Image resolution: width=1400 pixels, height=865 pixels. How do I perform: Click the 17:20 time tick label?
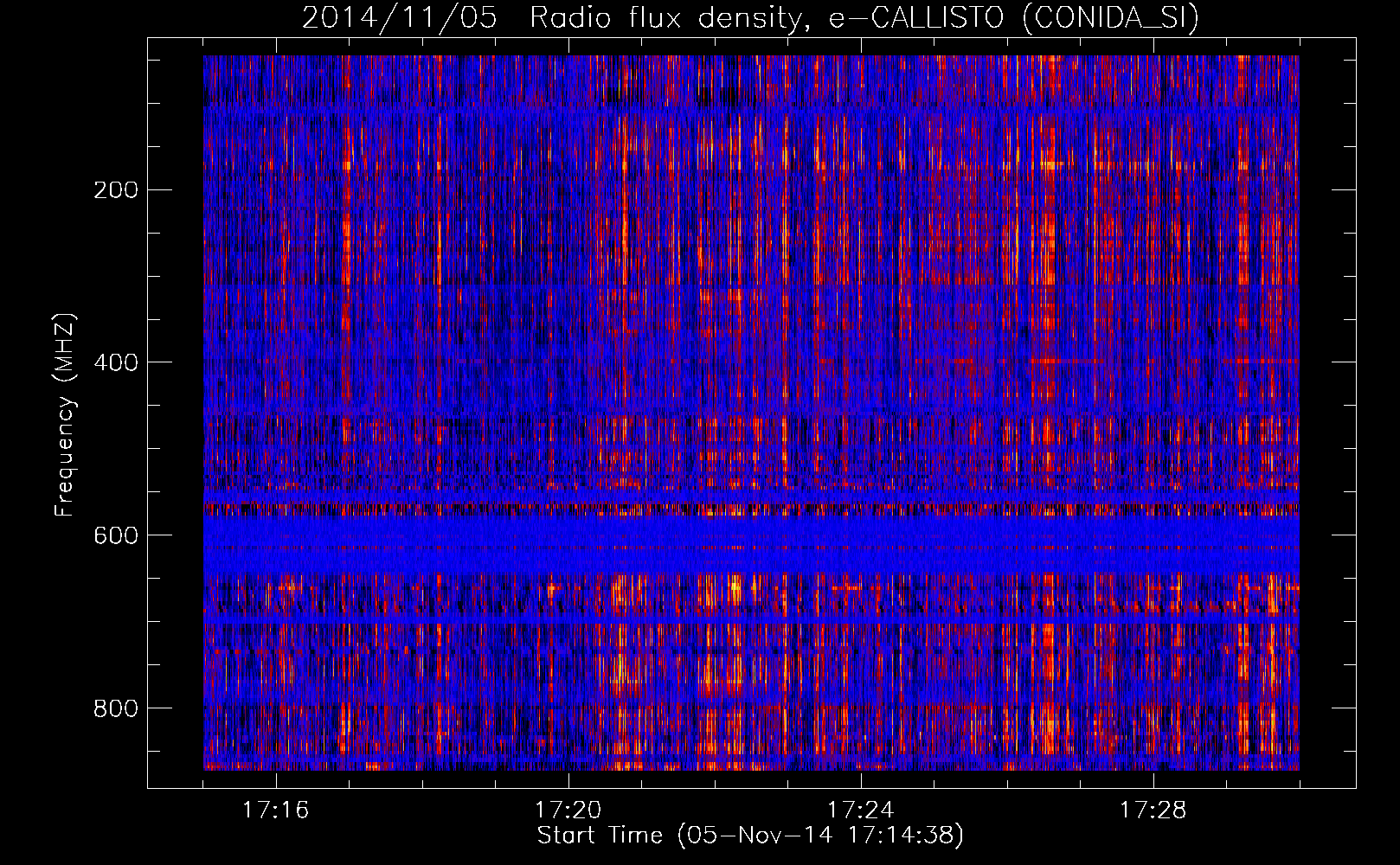[x=568, y=811]
